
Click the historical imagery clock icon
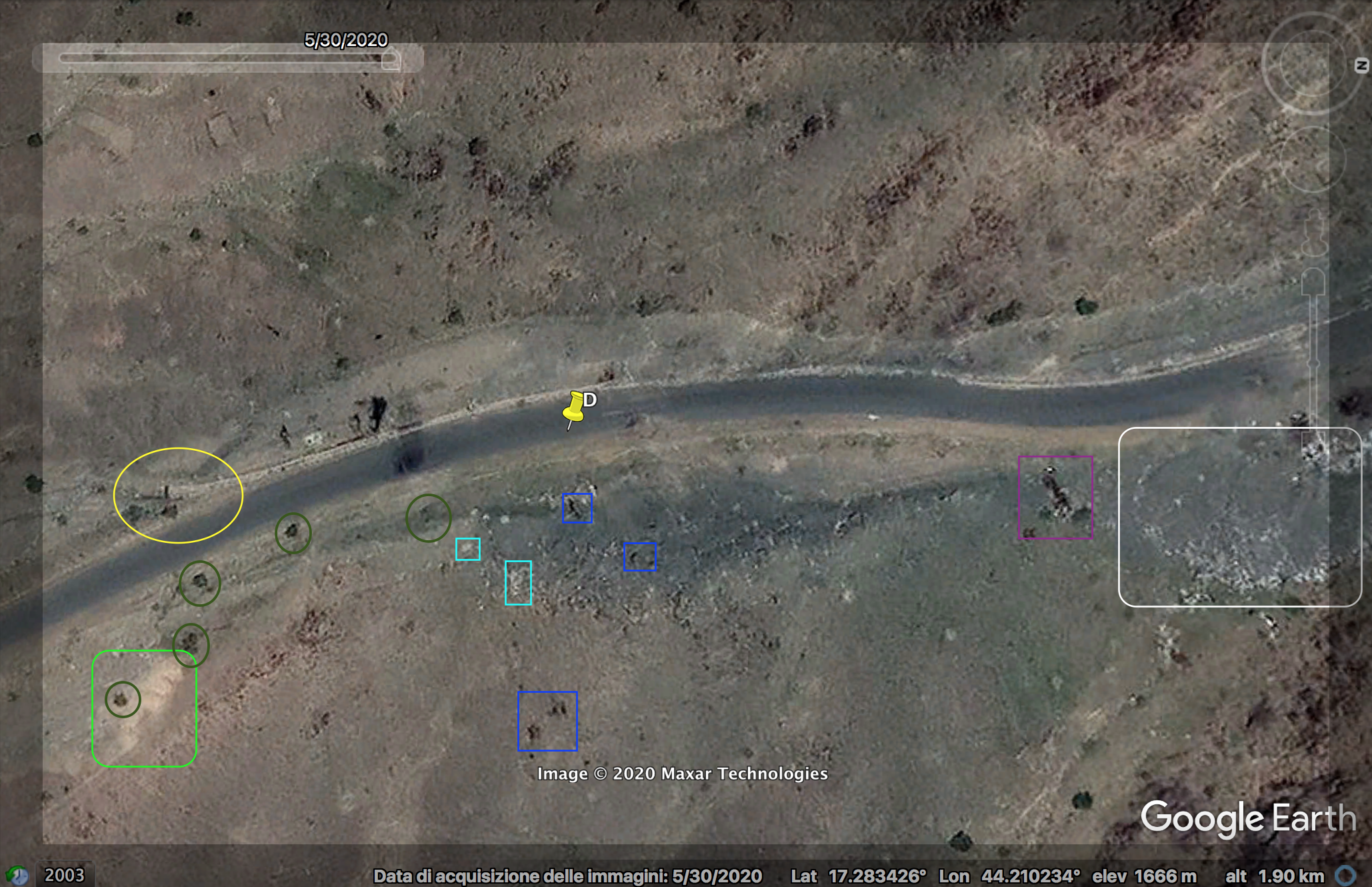17,875
